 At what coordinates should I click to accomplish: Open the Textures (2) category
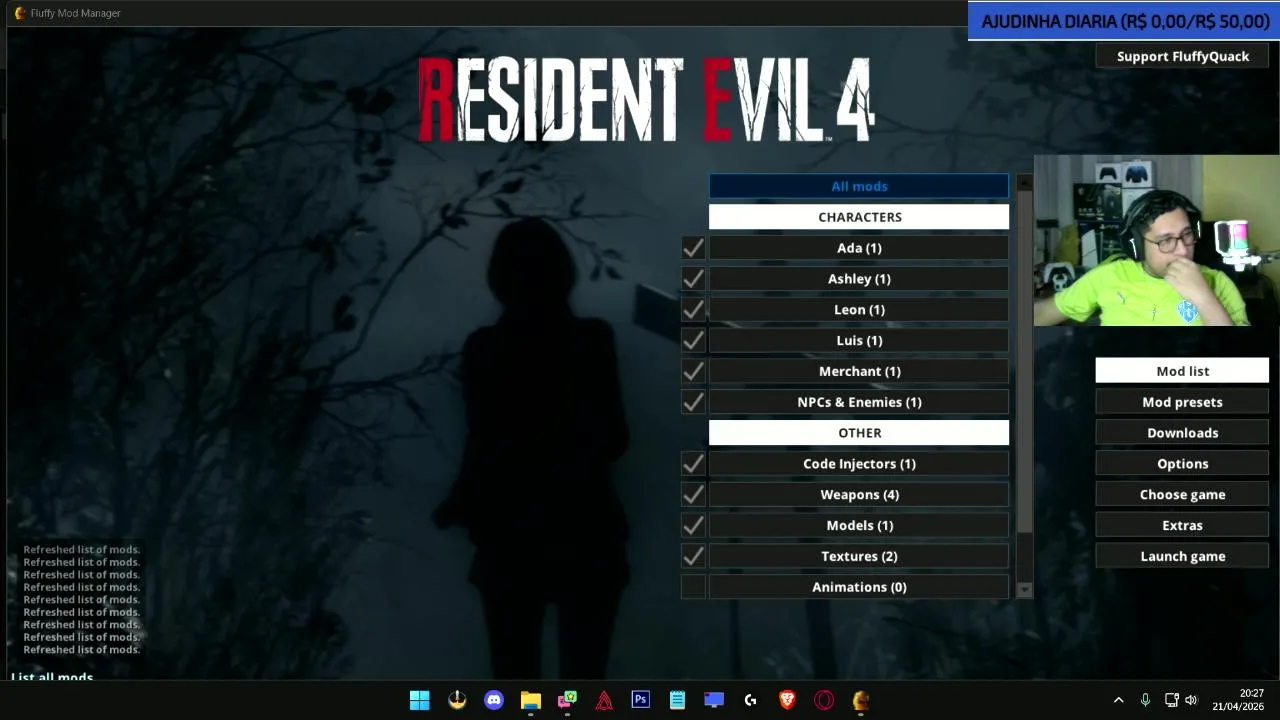tap(859, 556)
